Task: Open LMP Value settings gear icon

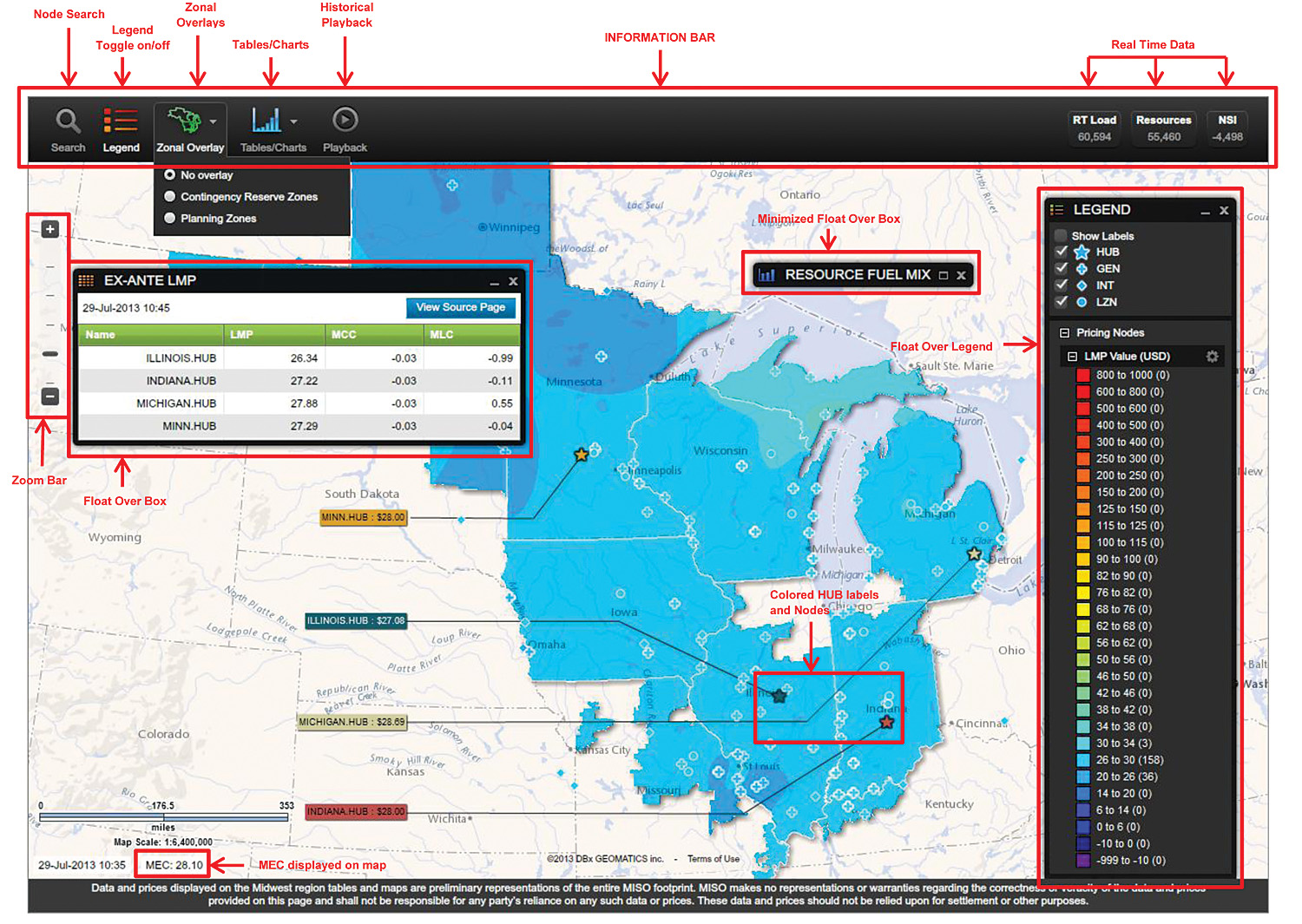Action: (1212, 357)
